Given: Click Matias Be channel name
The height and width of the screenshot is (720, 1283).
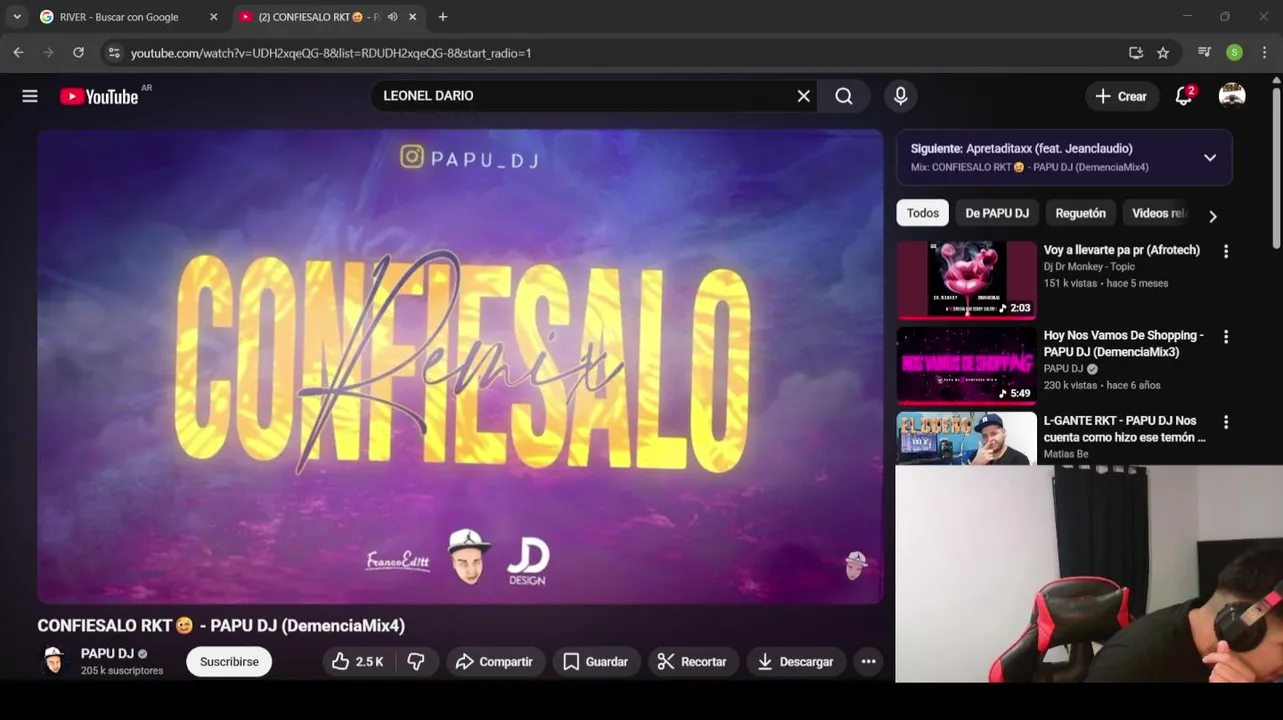Looking at the screenshot, I should pyautogui.click(x=1066, y=454).
